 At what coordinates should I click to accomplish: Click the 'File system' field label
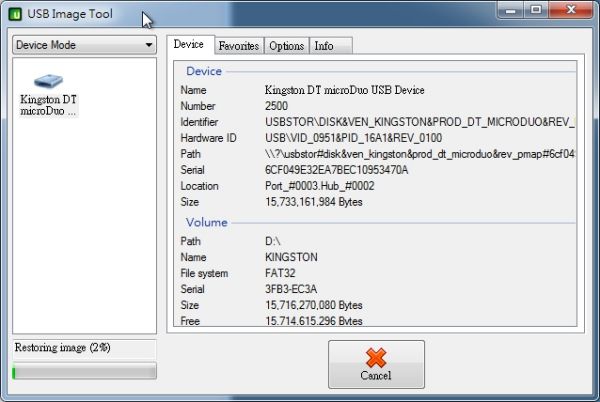coord(204,273)
